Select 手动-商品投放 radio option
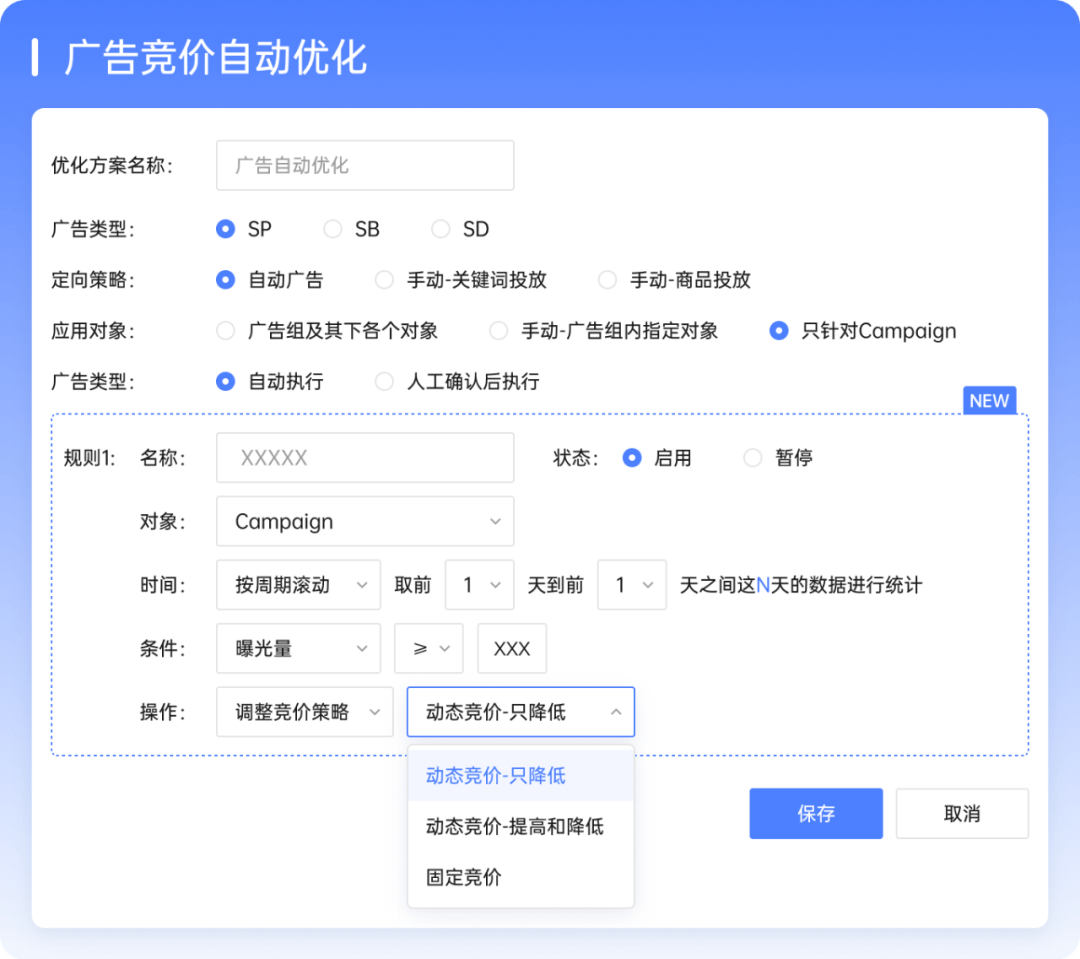 point(607,280)
